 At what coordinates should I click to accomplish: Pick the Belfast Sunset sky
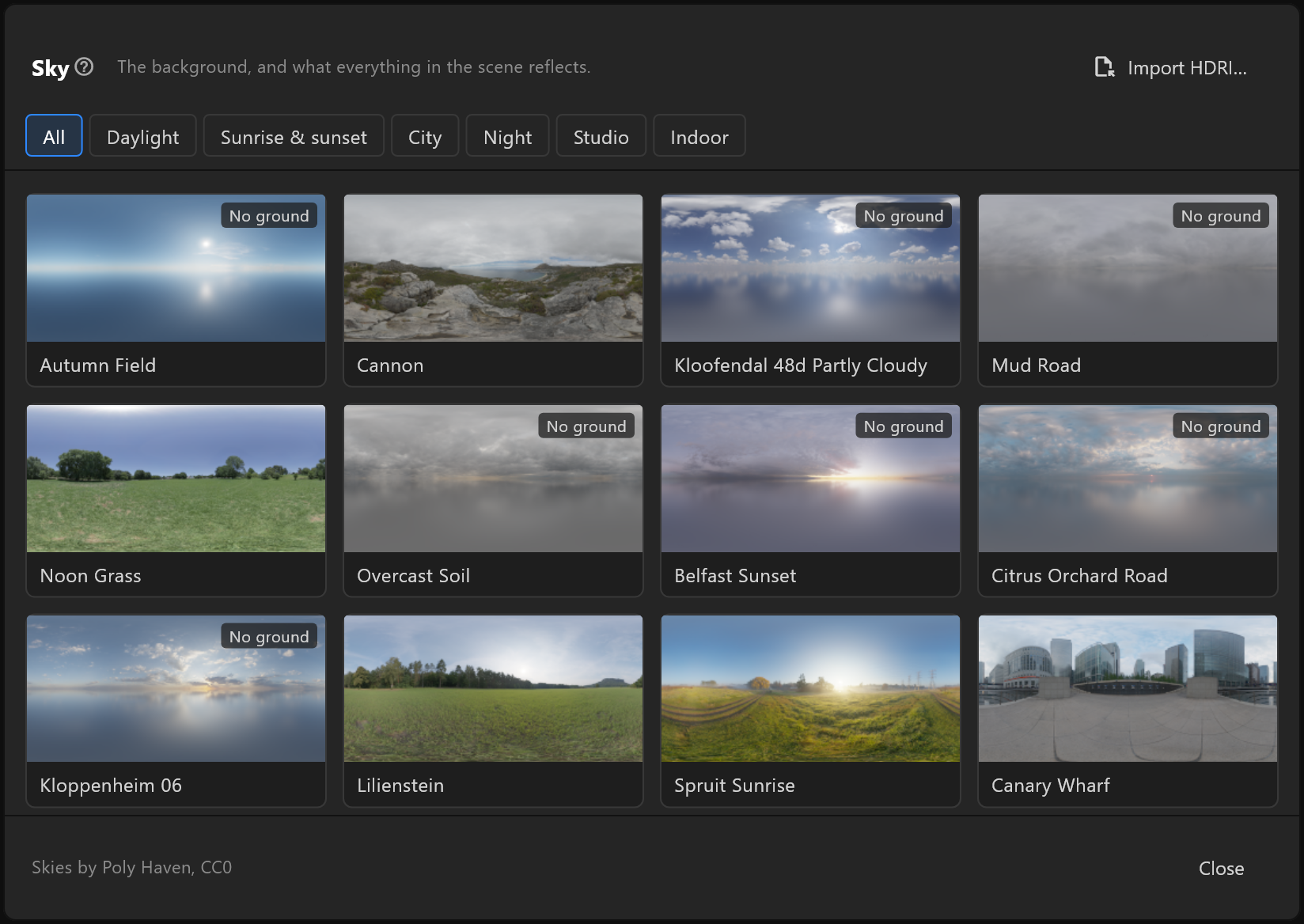click(x=810, y=501)
